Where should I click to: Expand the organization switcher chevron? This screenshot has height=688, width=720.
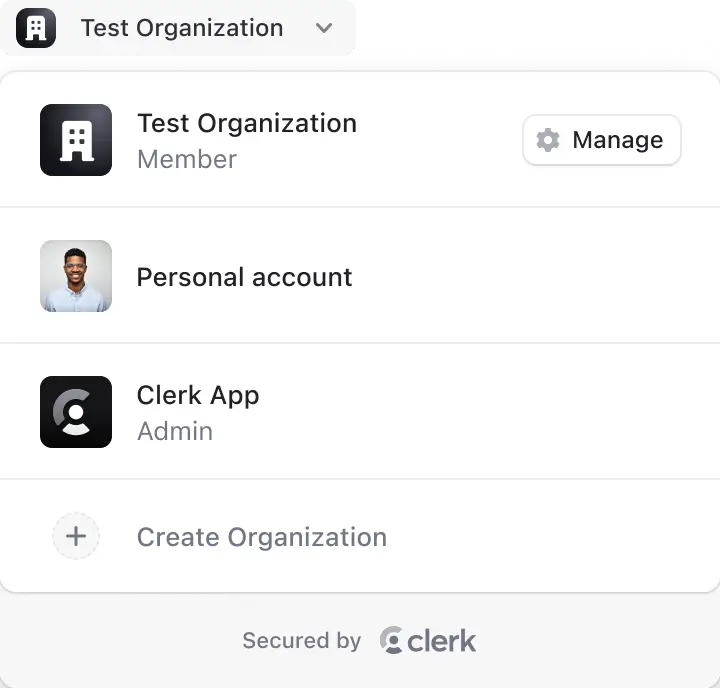tap(323, 28)
